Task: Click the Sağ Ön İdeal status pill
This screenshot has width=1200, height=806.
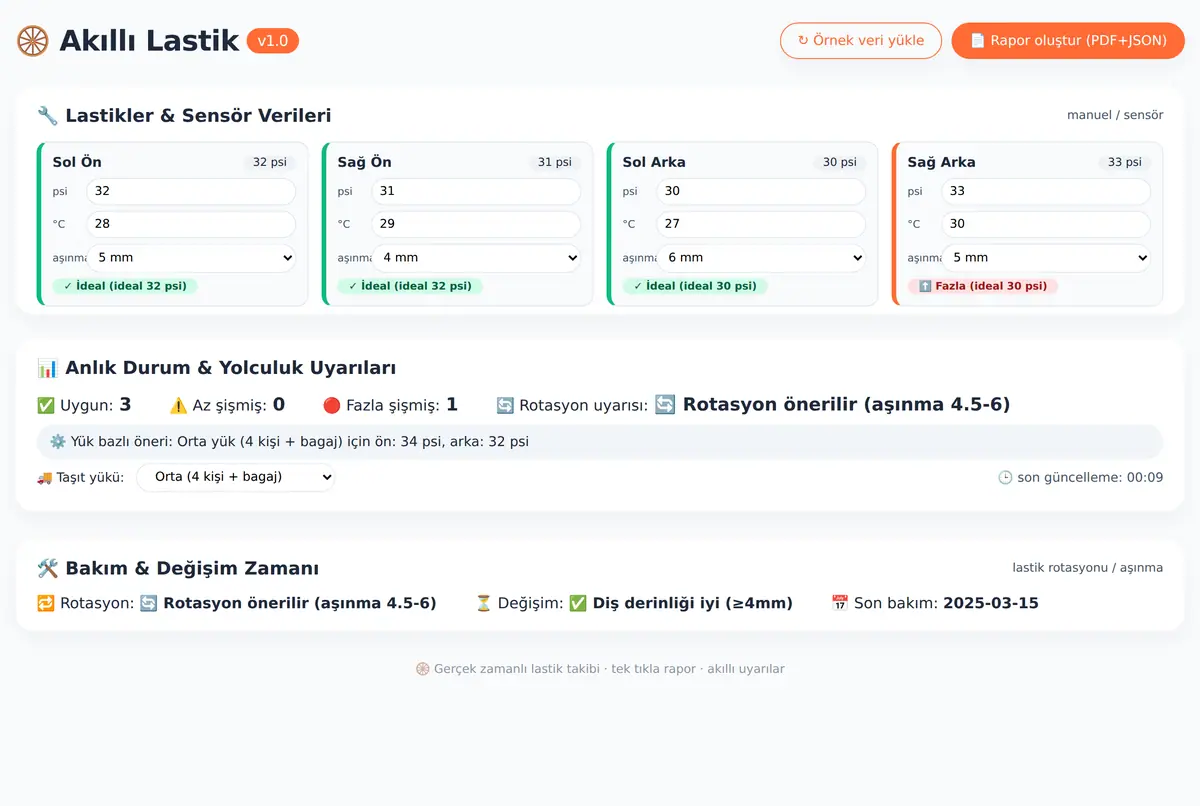Action: [x=411, y=286]
